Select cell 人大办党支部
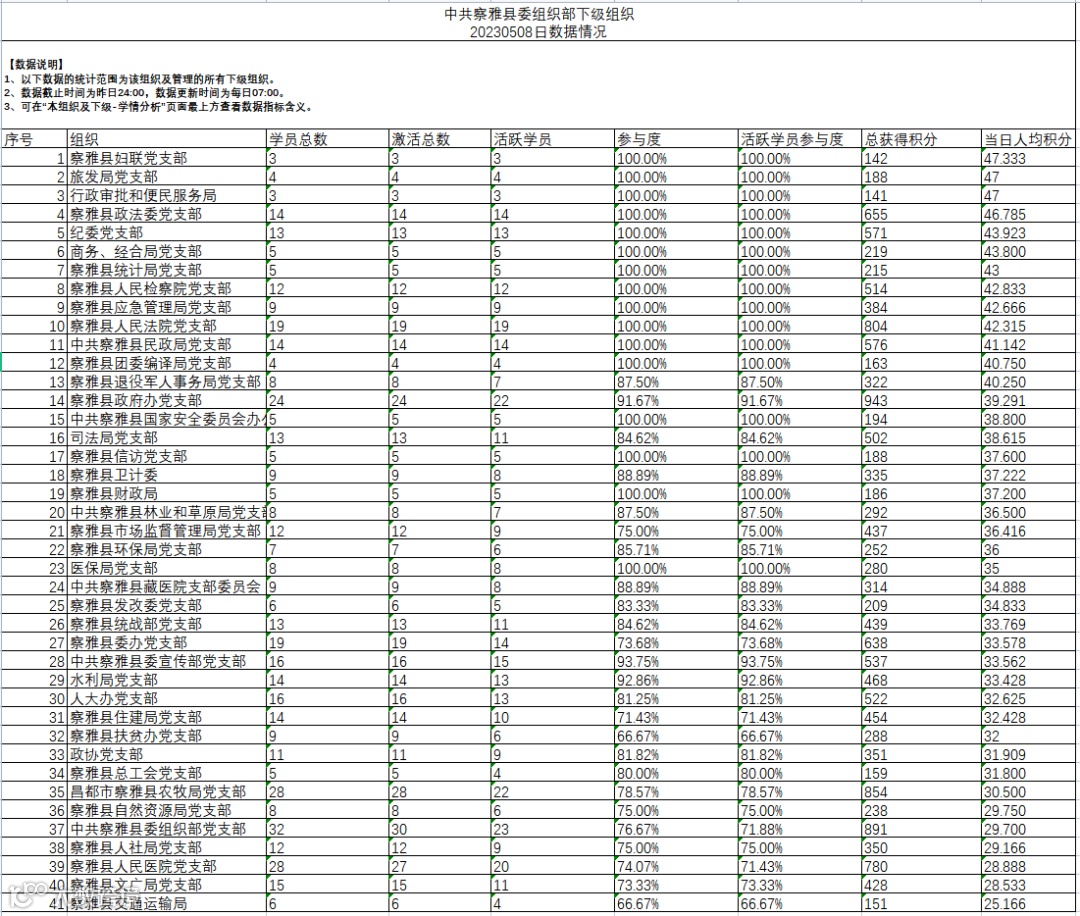The image size is (1080, 916). pos(167,698)
